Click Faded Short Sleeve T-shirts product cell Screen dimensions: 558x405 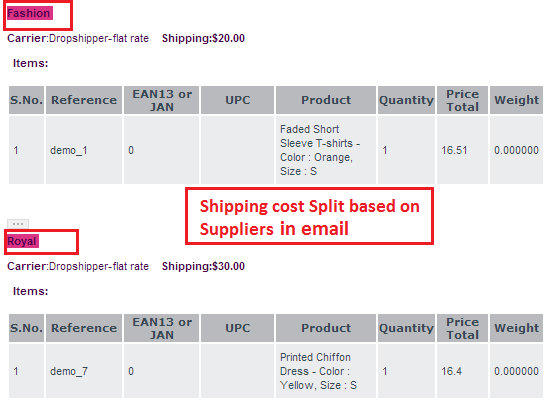(326, 150)
